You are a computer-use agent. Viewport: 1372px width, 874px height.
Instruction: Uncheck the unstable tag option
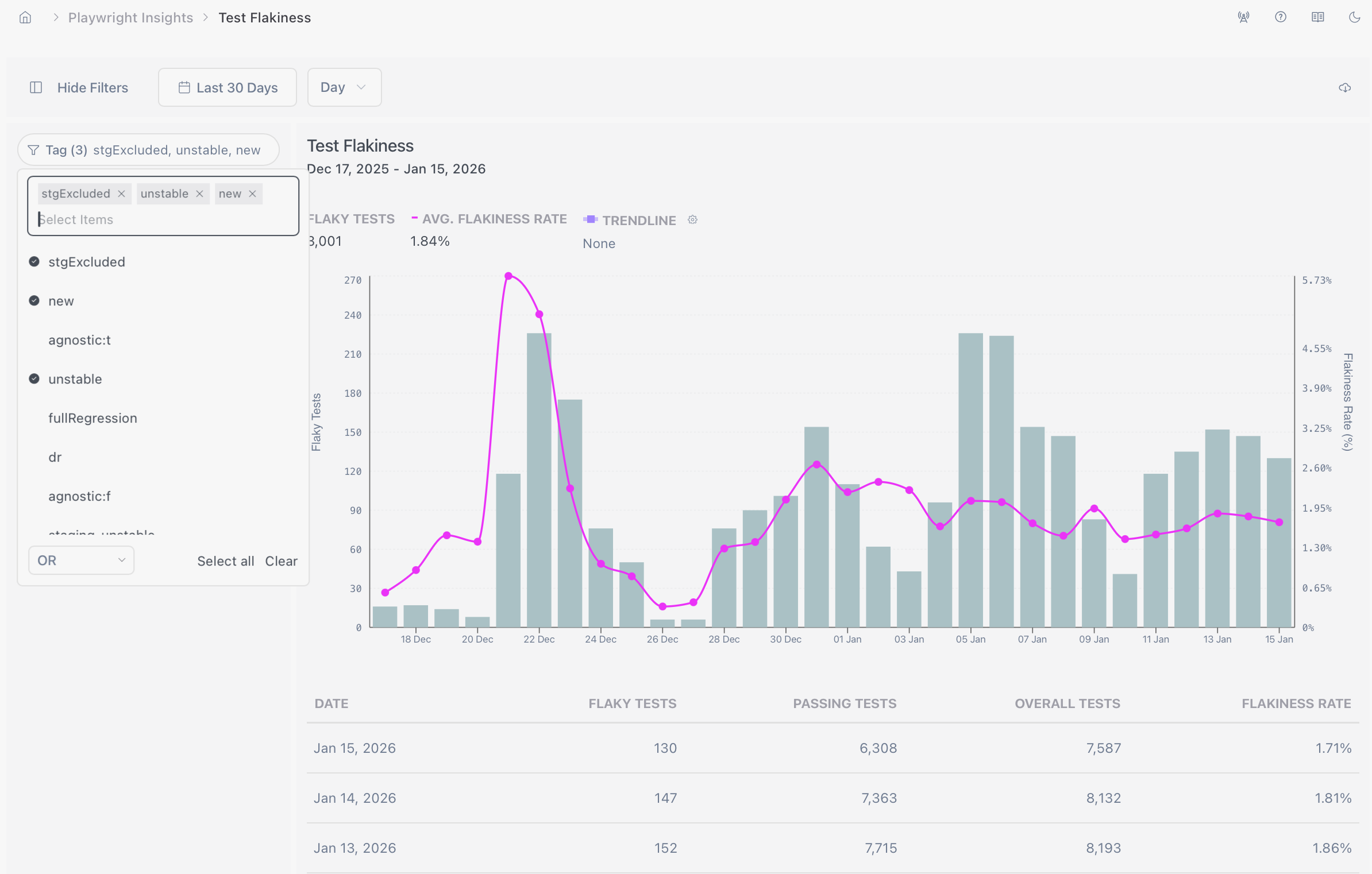(75, 380)
